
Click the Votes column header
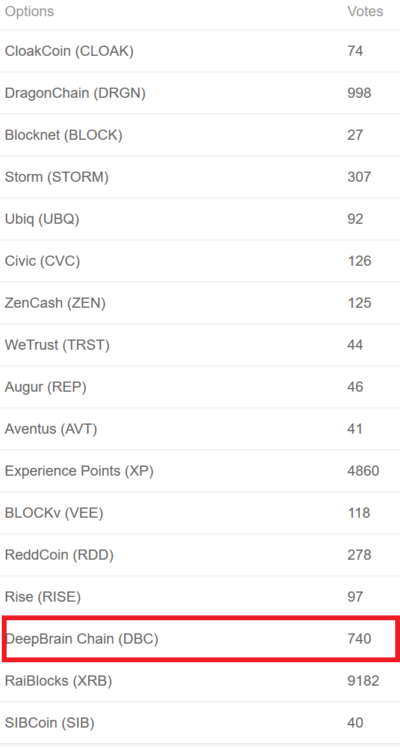click(365, 11)
